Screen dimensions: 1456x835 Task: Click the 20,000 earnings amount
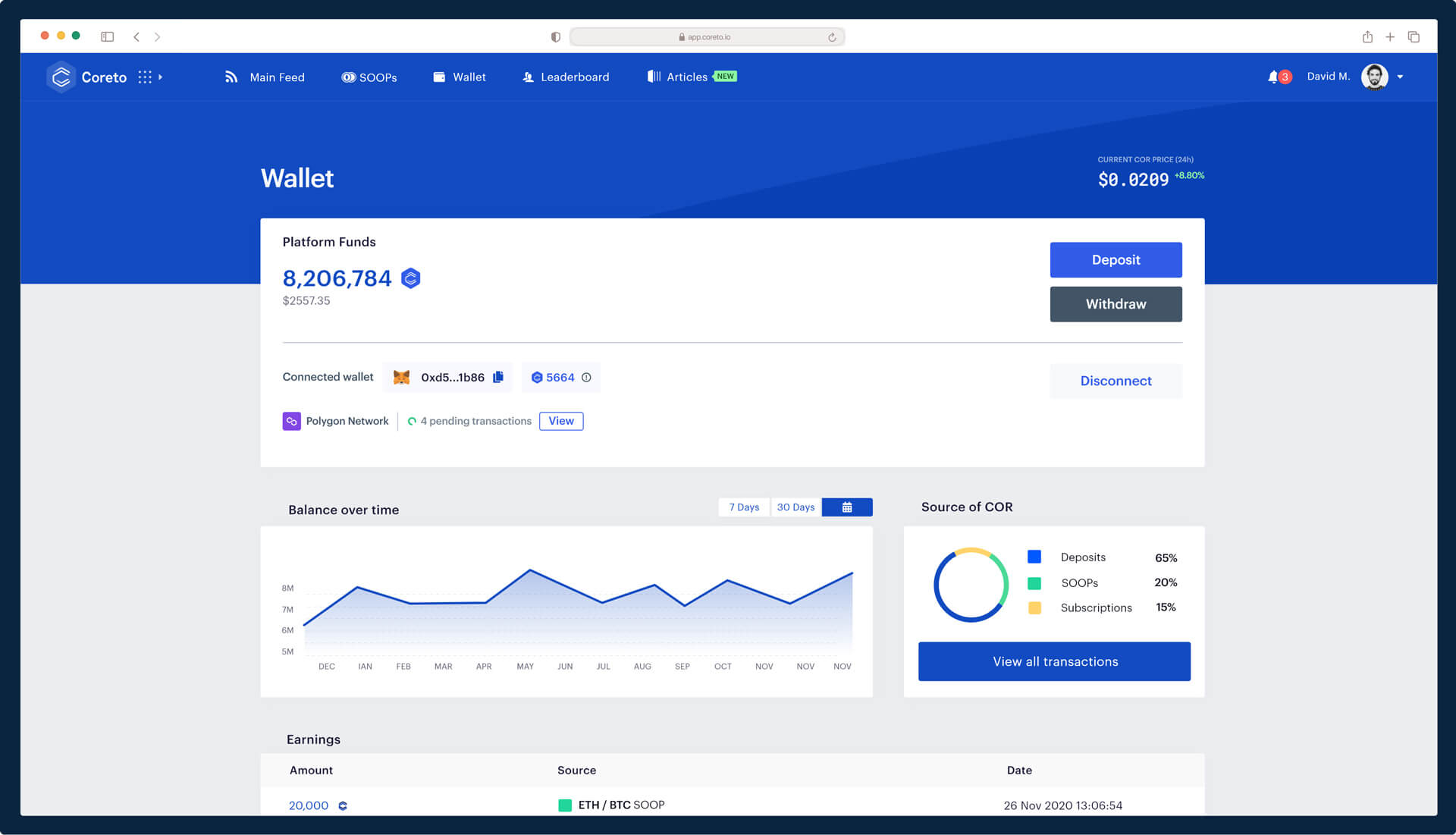coord(309,805)
